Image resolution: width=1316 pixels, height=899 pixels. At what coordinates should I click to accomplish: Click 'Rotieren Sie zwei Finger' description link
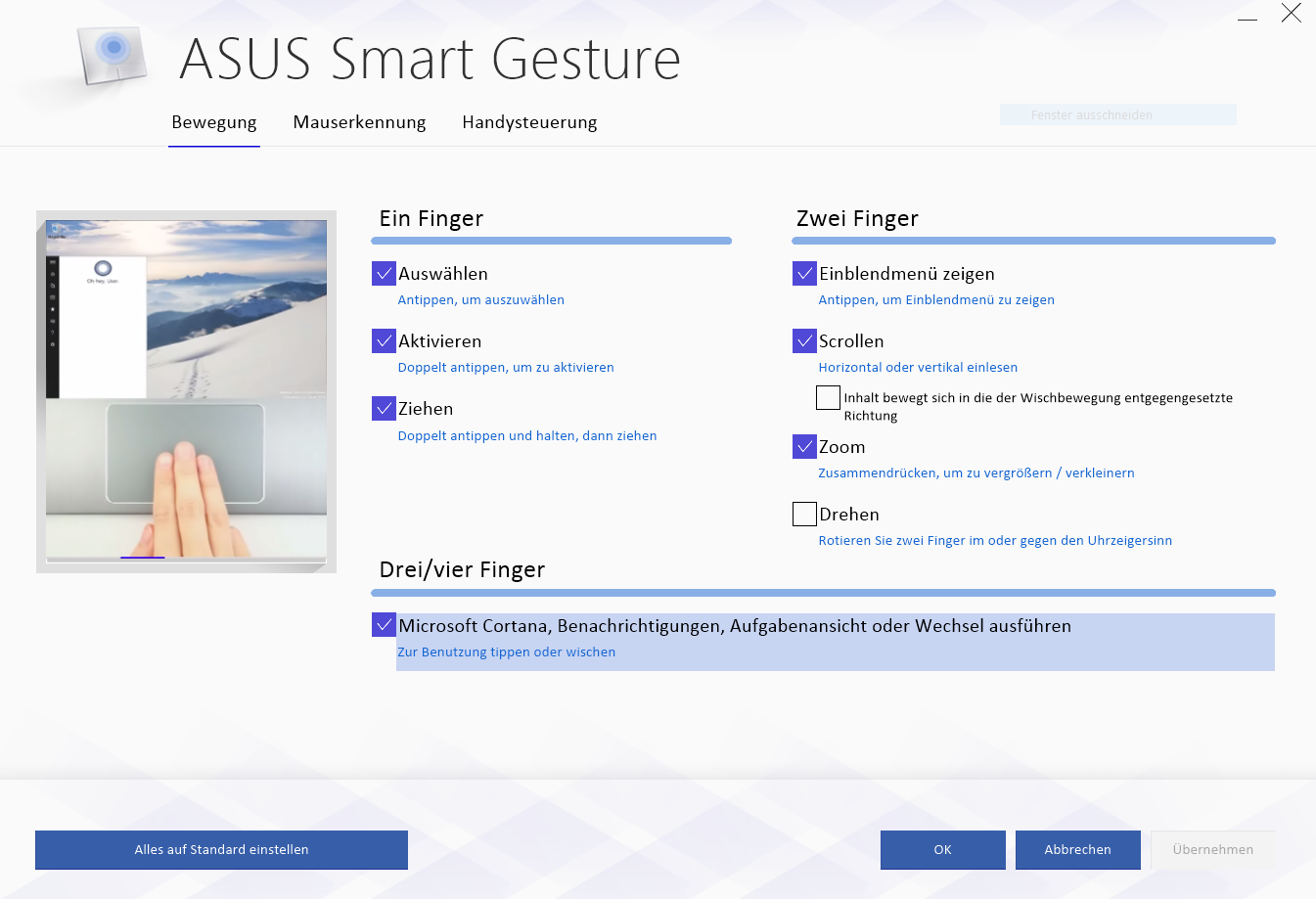(995, 541)
